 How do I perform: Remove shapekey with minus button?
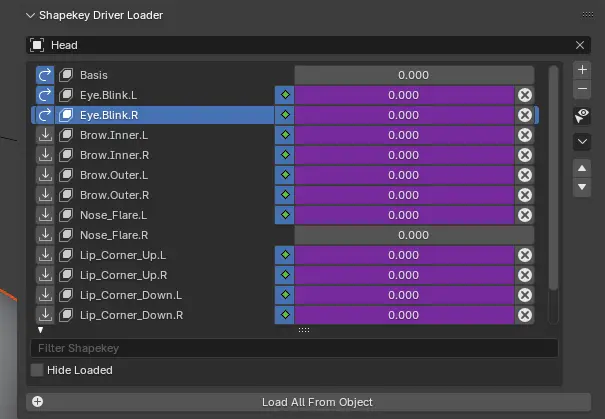coord(582,89)
